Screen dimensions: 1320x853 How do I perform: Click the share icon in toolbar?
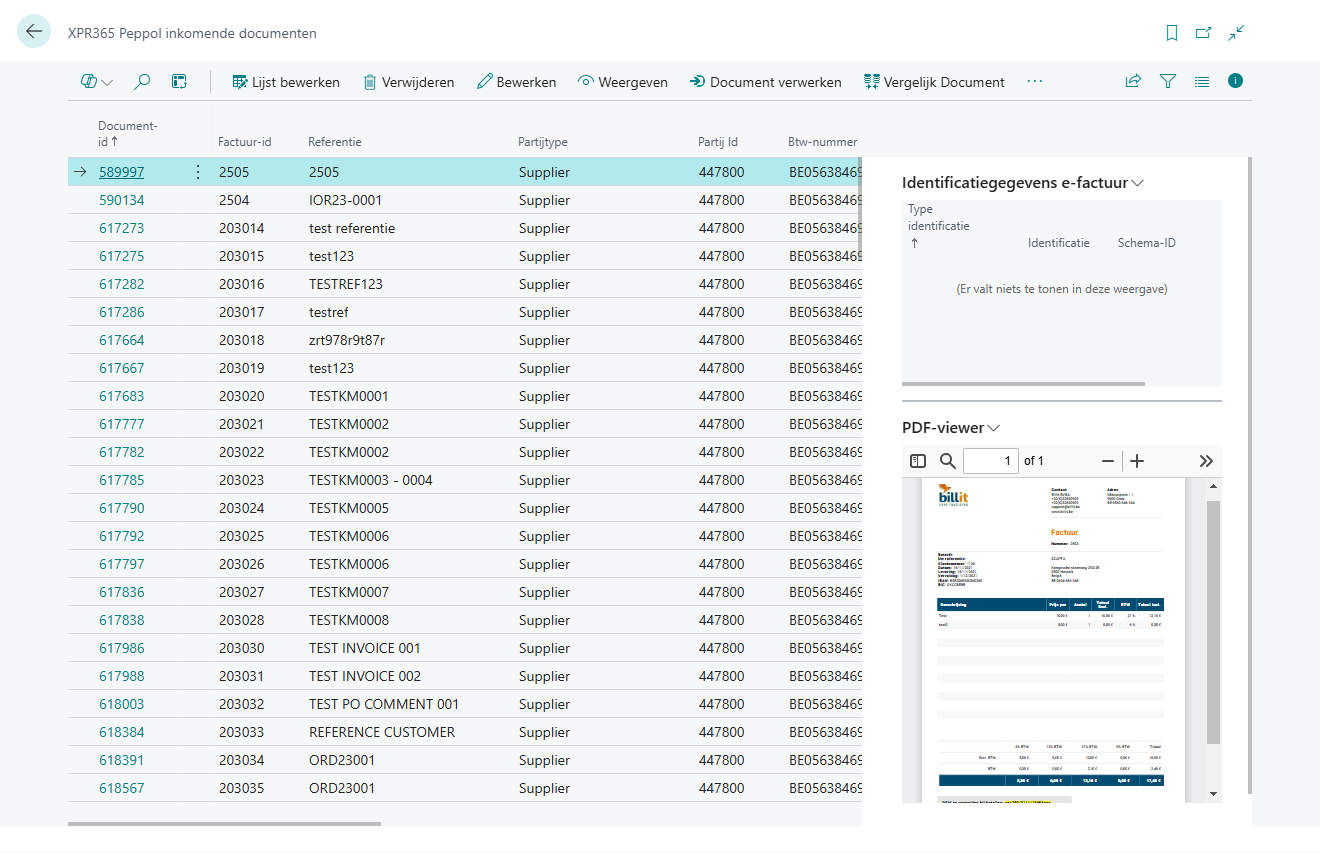coord(1133,82)
